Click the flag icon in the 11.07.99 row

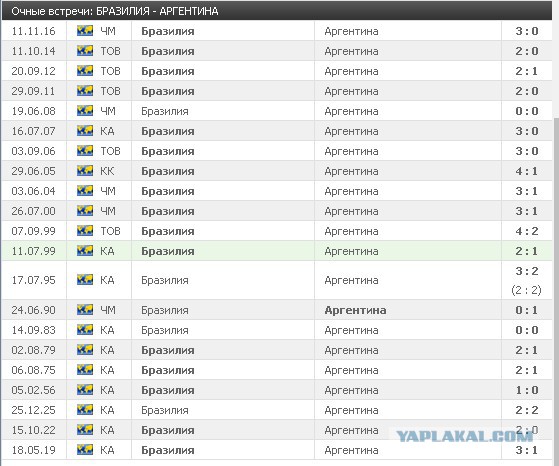[85, 251]
